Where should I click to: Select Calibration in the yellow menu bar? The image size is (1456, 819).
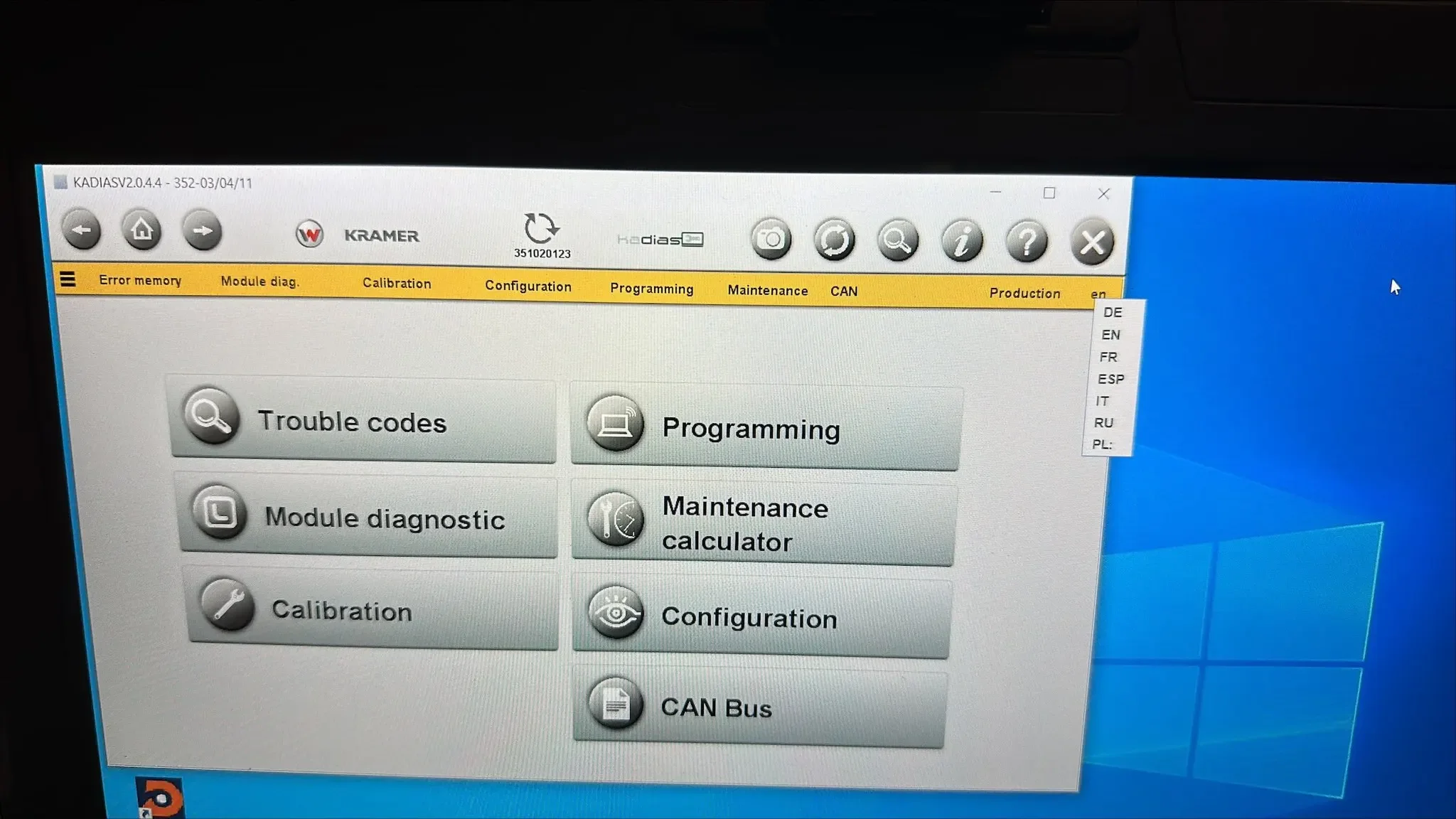coord(397,284)
